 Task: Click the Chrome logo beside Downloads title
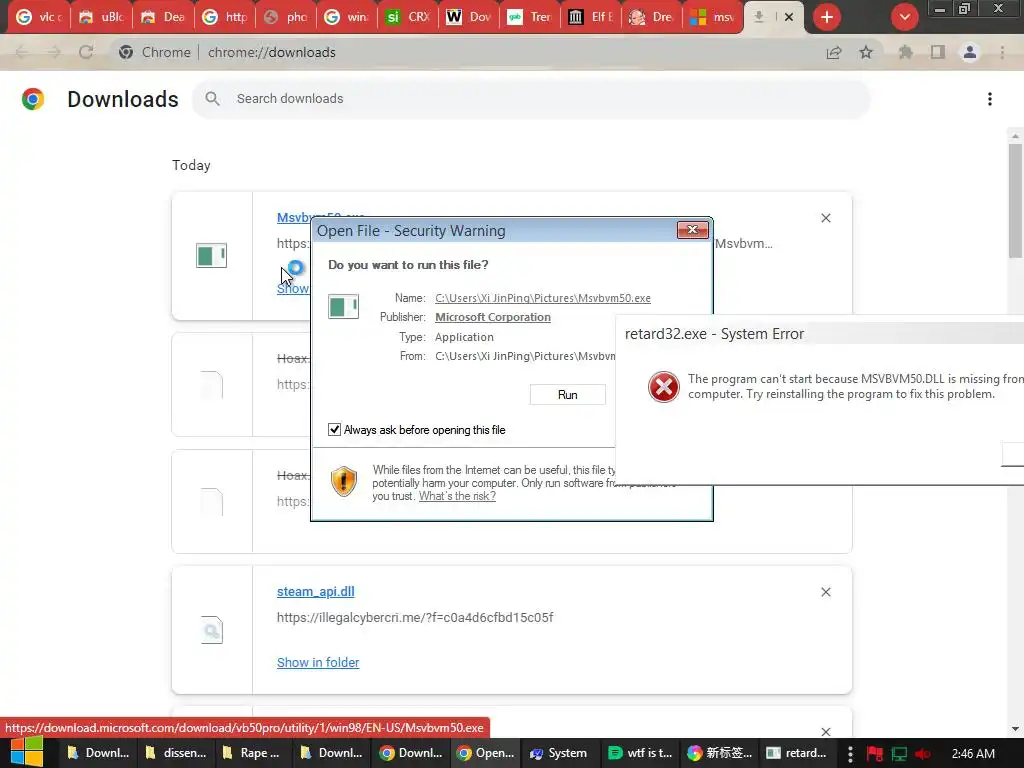pos(33,99)
